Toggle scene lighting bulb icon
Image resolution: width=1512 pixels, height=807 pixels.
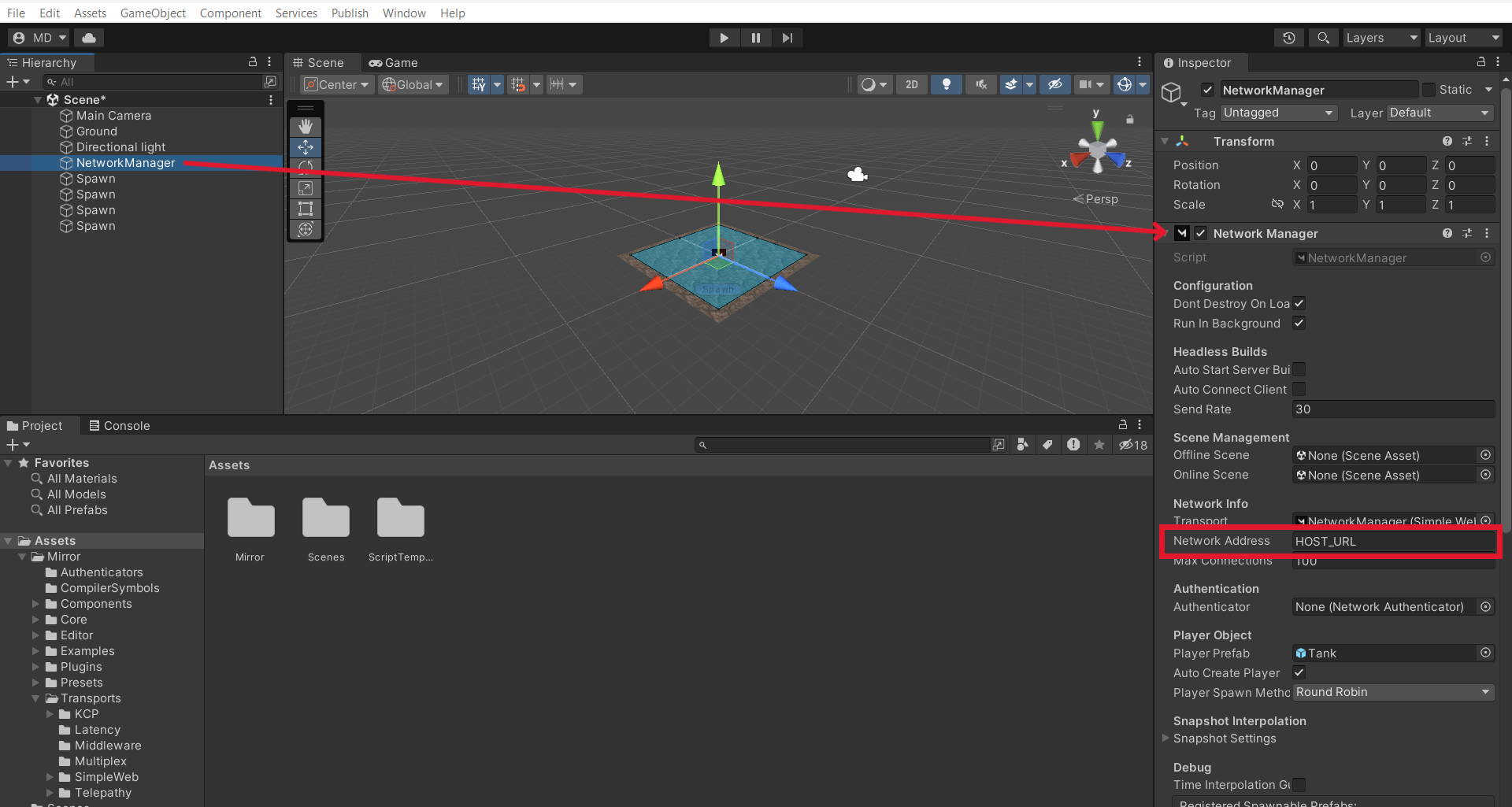click(947, 84)
